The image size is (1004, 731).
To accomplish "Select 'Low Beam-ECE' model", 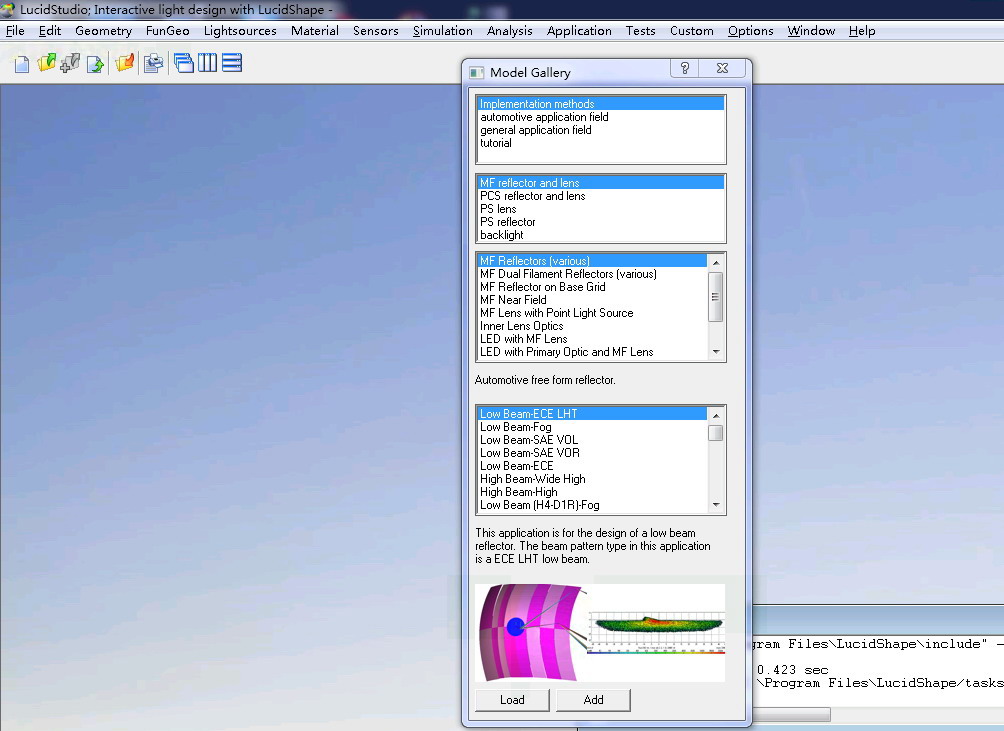I will coord(592,466).
